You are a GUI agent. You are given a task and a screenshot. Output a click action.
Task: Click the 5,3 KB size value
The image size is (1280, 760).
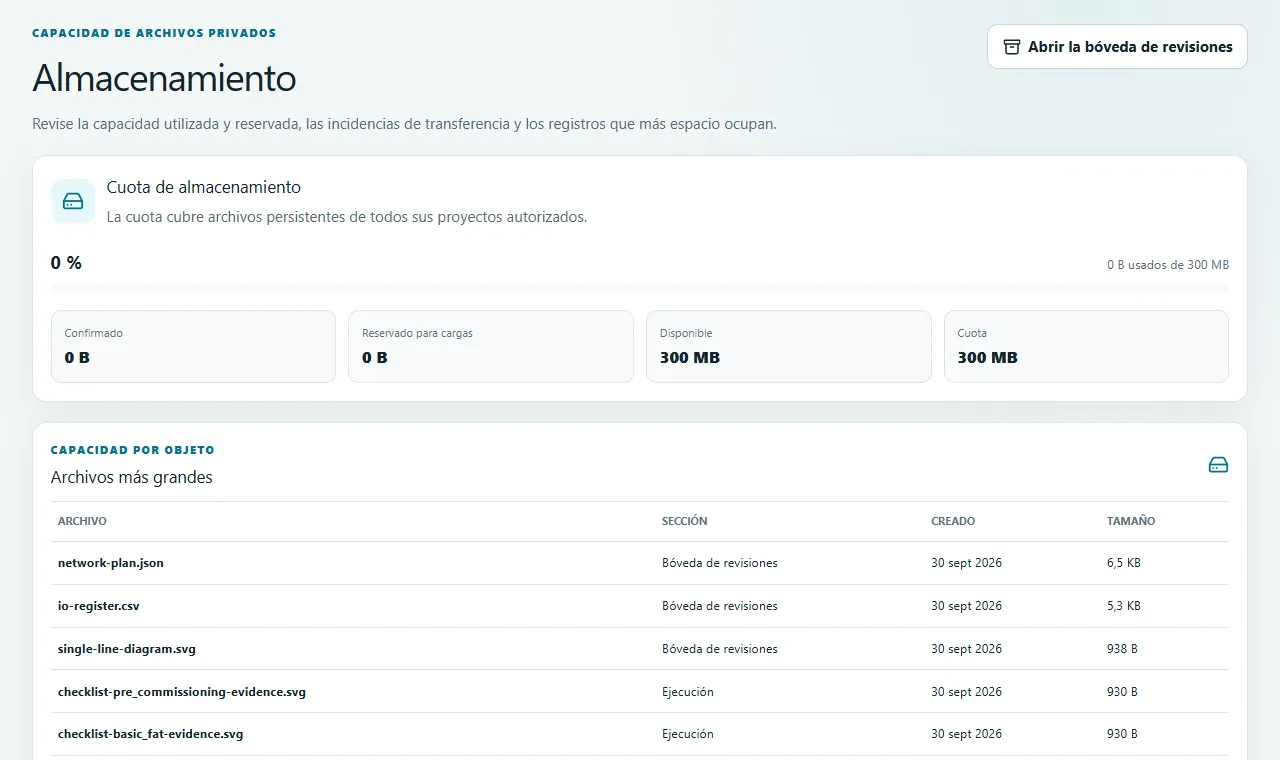[1124, 606]
